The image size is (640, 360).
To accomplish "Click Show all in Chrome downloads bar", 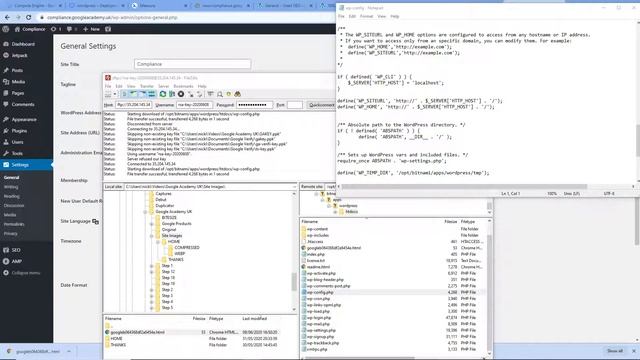I will pos(615,351).
